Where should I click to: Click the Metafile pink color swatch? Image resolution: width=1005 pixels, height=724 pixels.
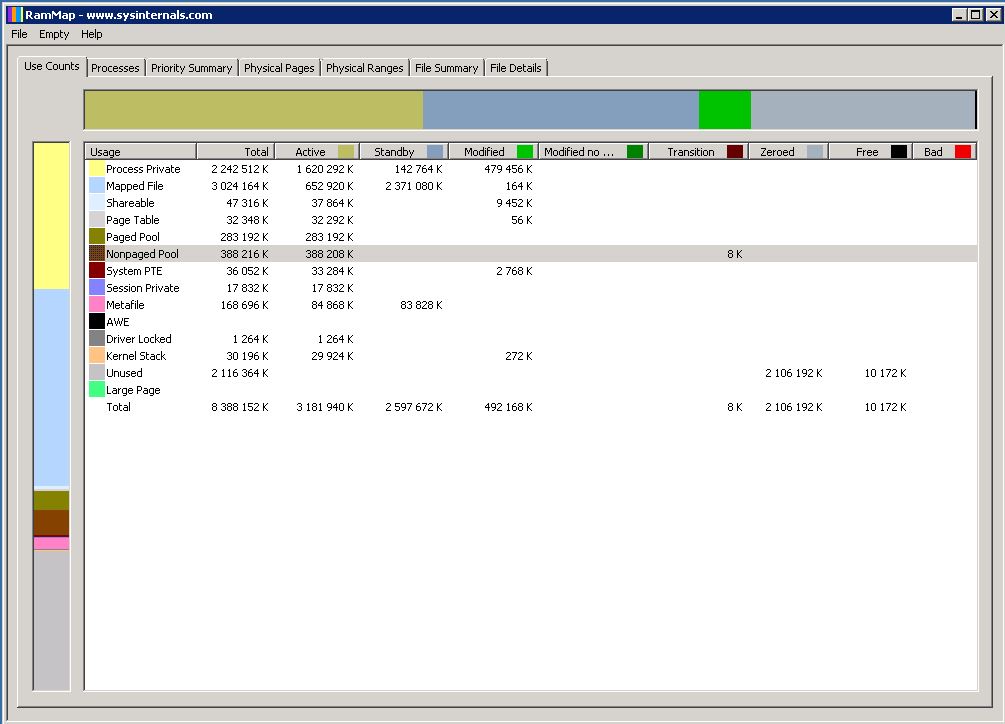pyautogui.click(x=97, y=305)
